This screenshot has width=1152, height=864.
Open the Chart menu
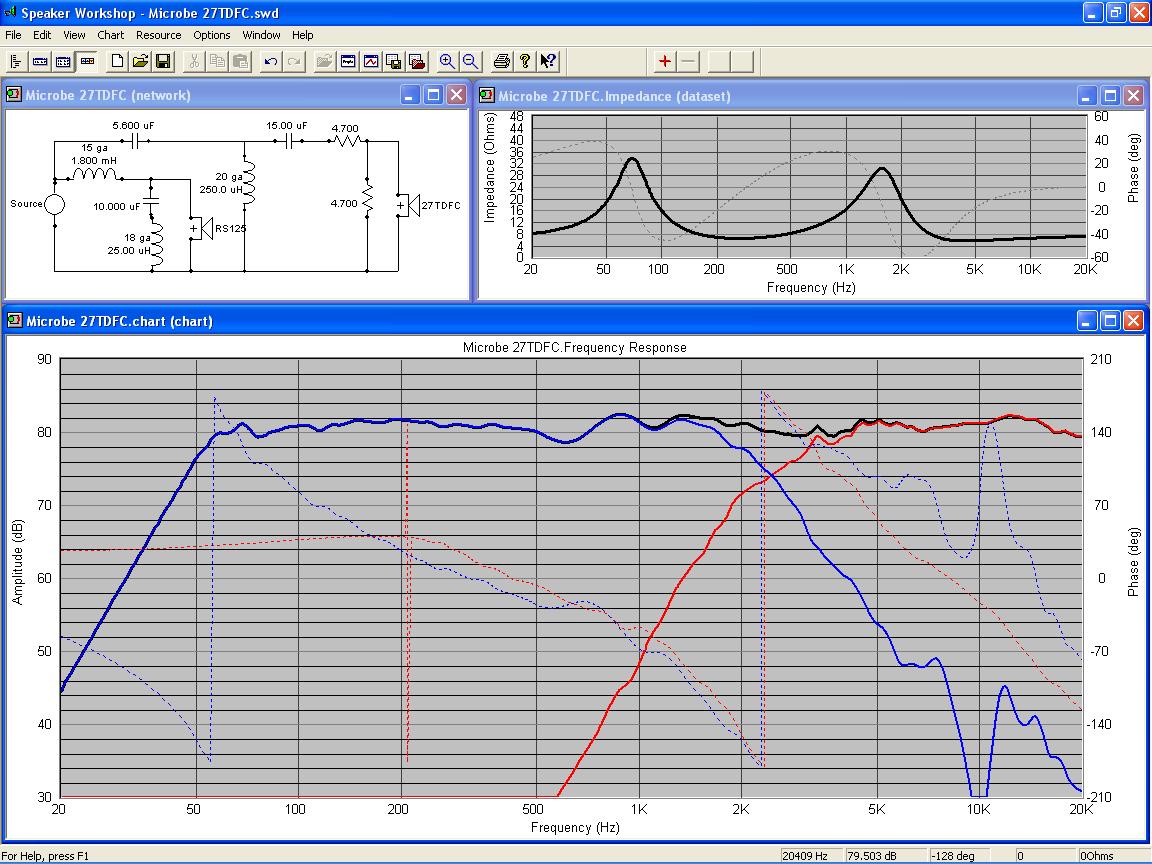[110, 35]
